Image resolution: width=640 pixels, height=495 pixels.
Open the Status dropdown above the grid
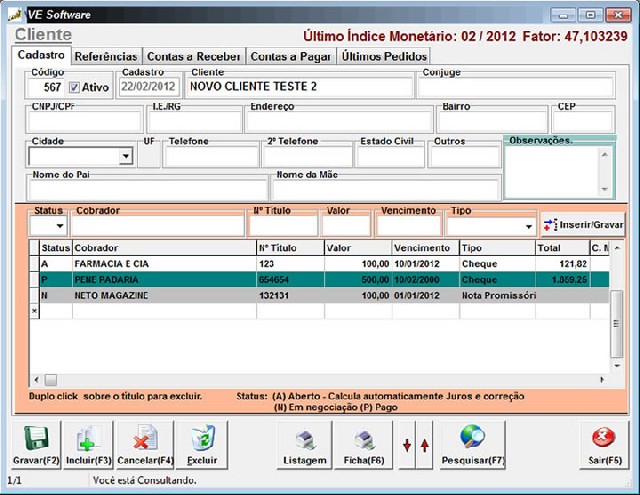click(x=60, y=226)
